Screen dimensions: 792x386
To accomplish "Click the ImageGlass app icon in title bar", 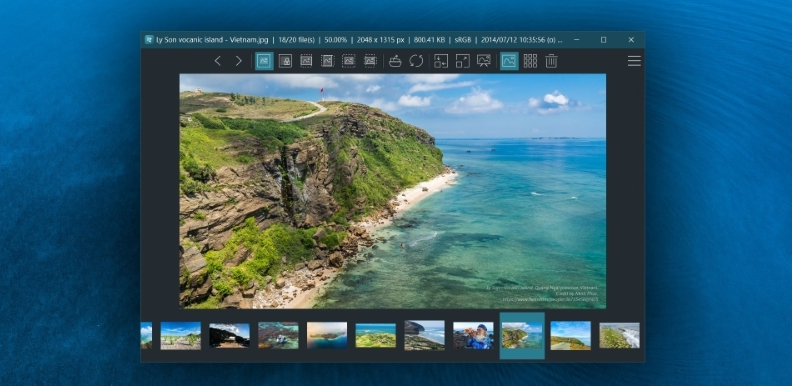I will (x=149, y=39).
